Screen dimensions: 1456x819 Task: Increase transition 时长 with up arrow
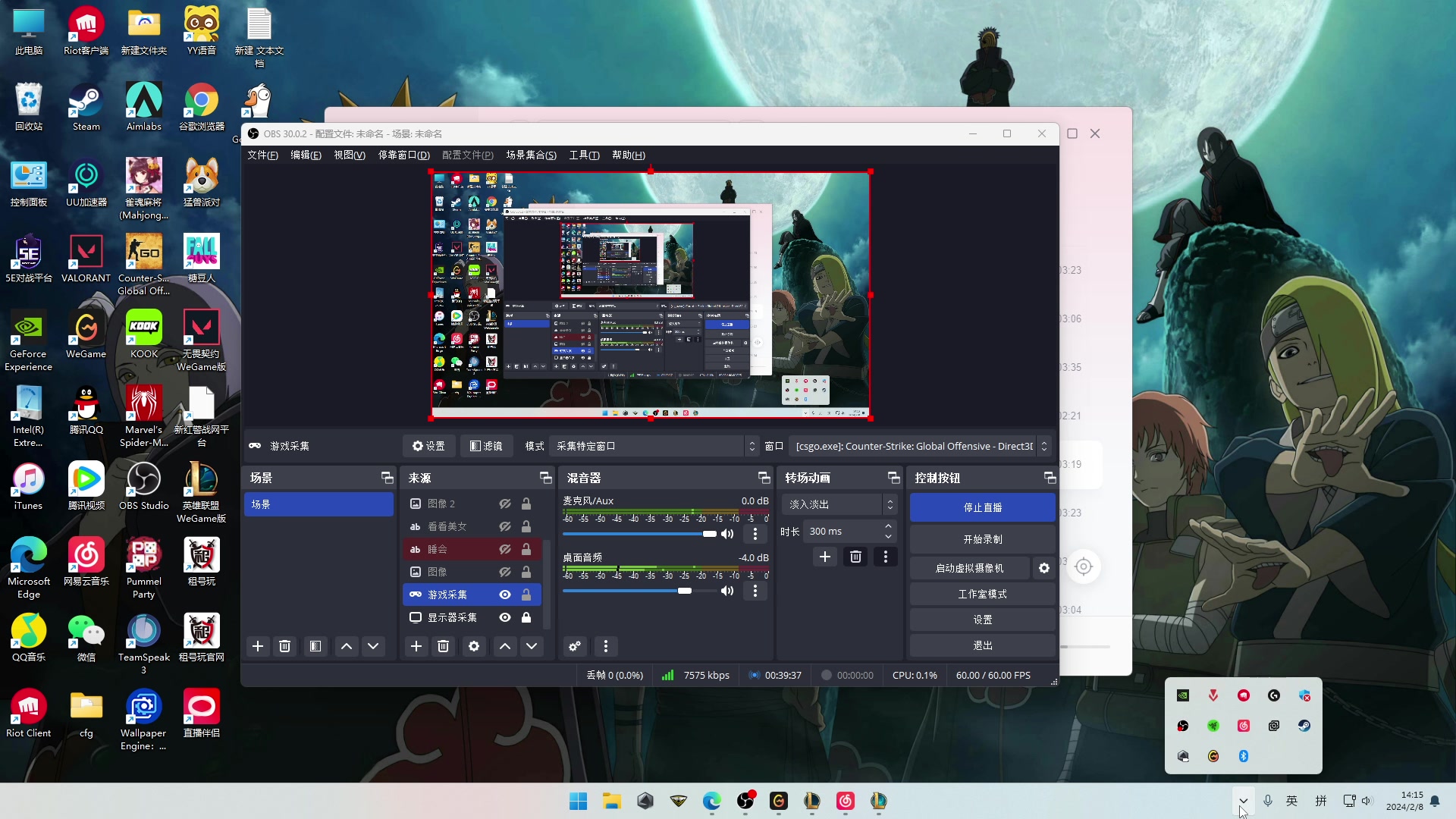coord(888,526)
